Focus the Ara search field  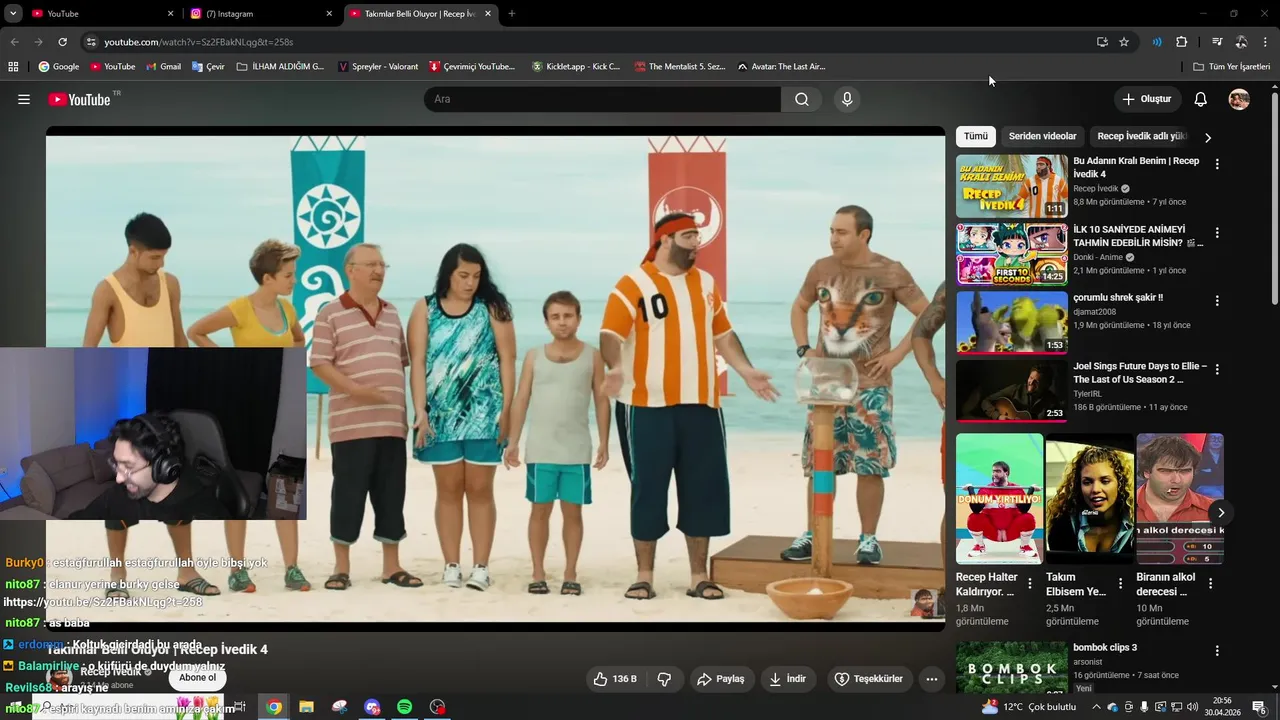coord(602,99)
